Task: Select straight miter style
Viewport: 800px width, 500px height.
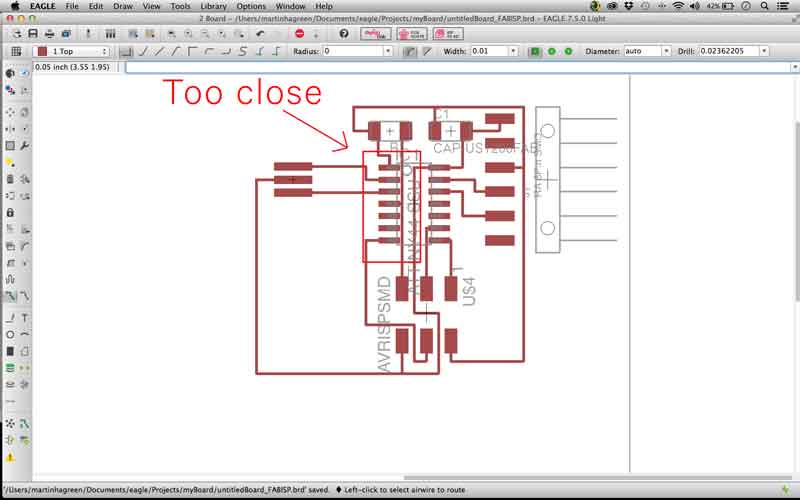Action: [x=427, y=52]
